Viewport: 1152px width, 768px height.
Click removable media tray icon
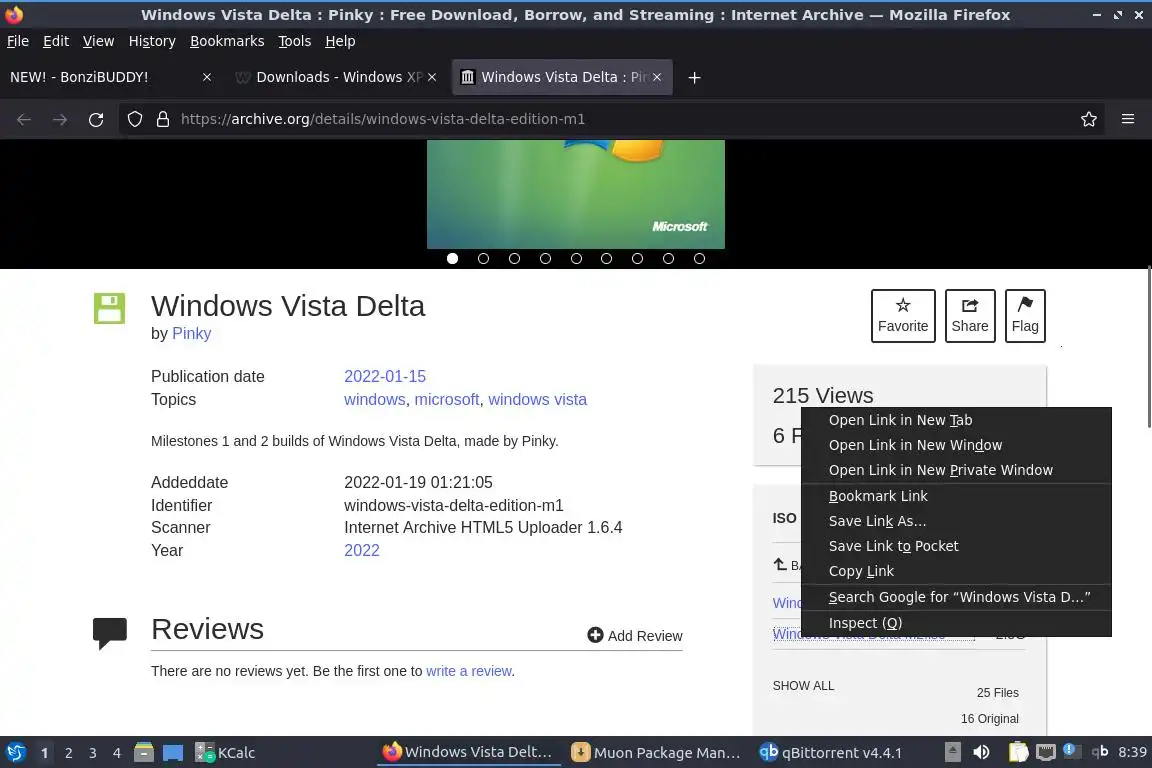952,753
